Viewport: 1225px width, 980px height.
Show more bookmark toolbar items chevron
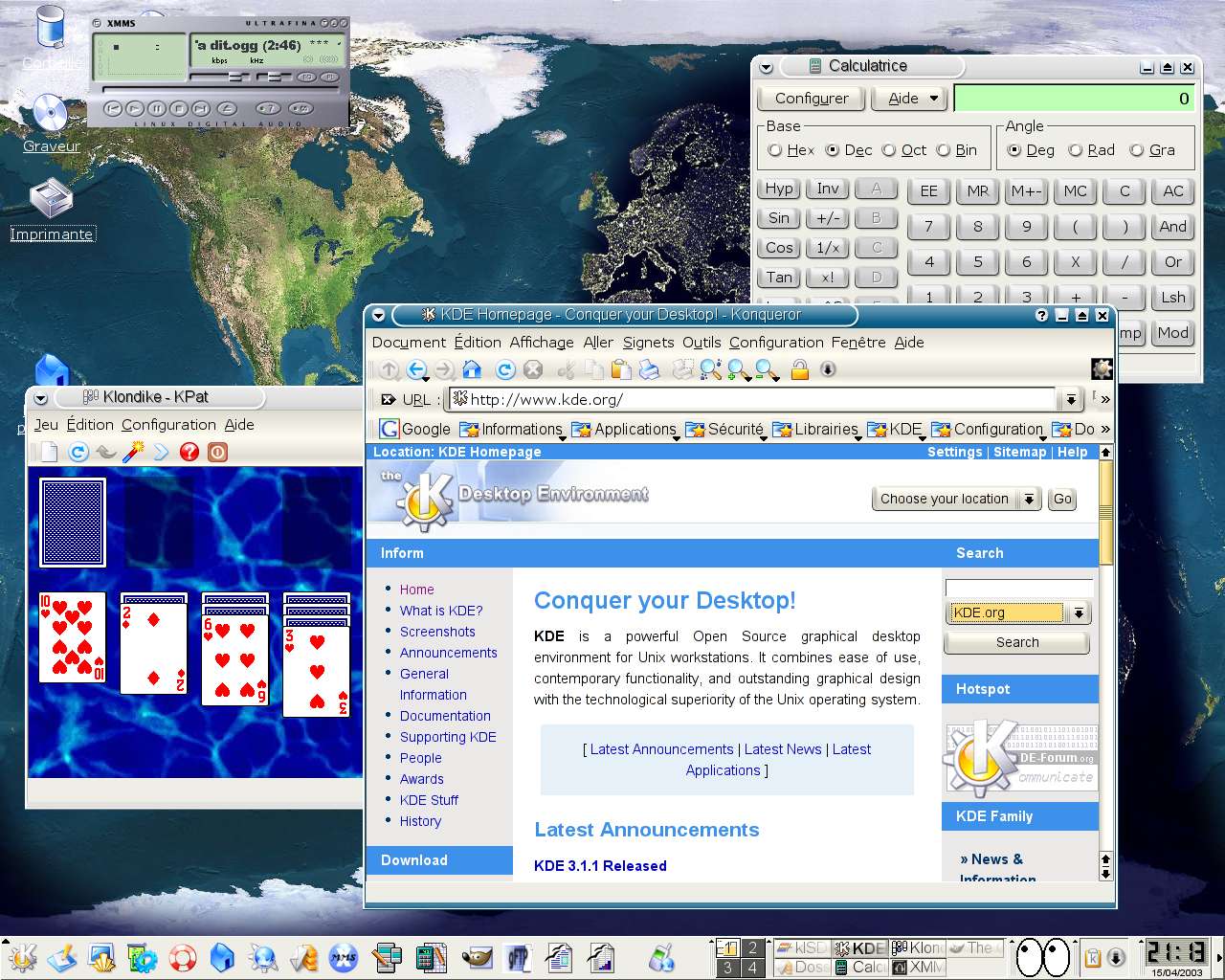(1105, 429)
